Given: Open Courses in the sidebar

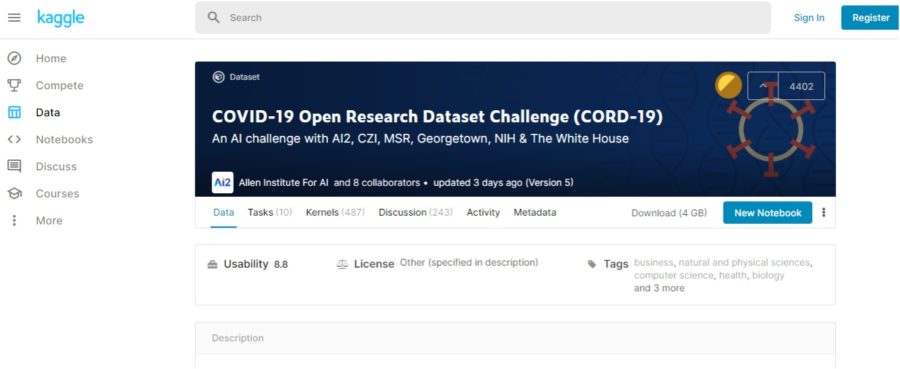Looking at the screenshot, I should pyautogui.click(x=57, y=193).
